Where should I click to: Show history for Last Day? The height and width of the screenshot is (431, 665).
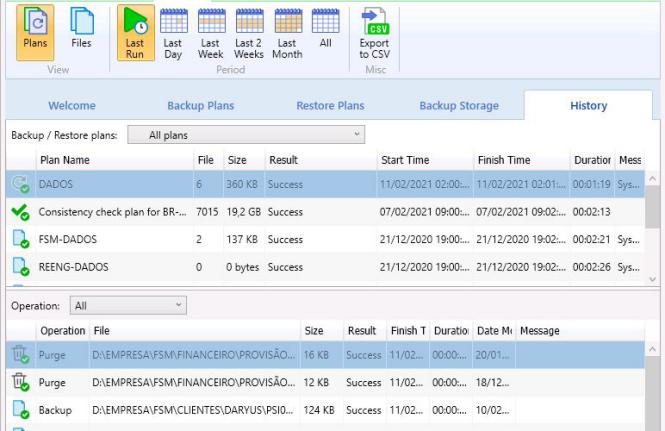point(172,33)
